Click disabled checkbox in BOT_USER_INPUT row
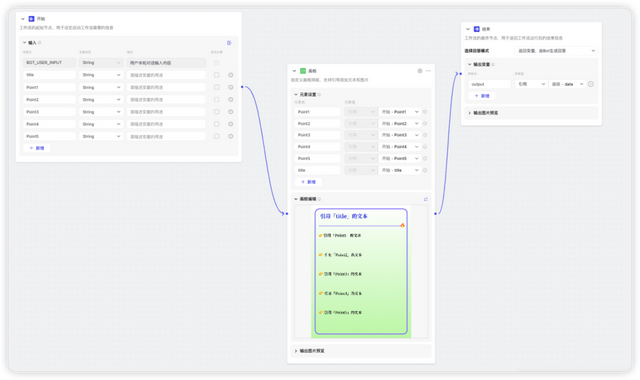Image resolution: width=640 pixels, height=380 pixels. [x=217, y=63]
